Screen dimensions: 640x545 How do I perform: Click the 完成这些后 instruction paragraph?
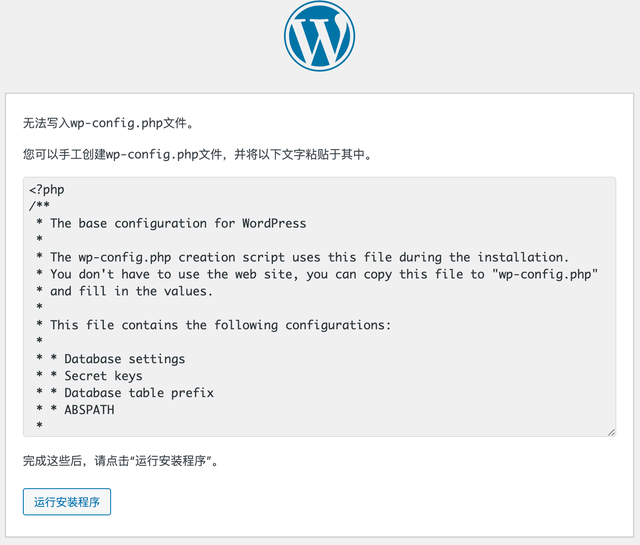click(121, 461)
